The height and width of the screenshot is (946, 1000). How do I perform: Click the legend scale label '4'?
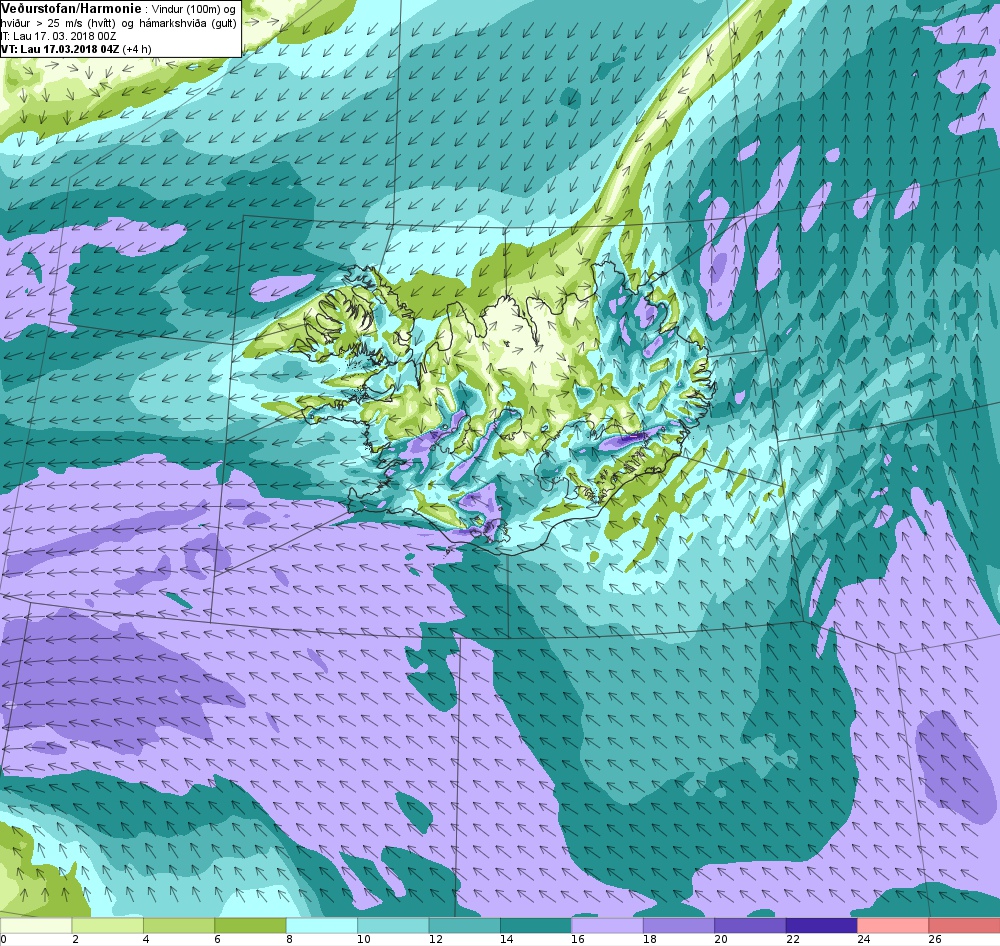click(x=147, y=938)
